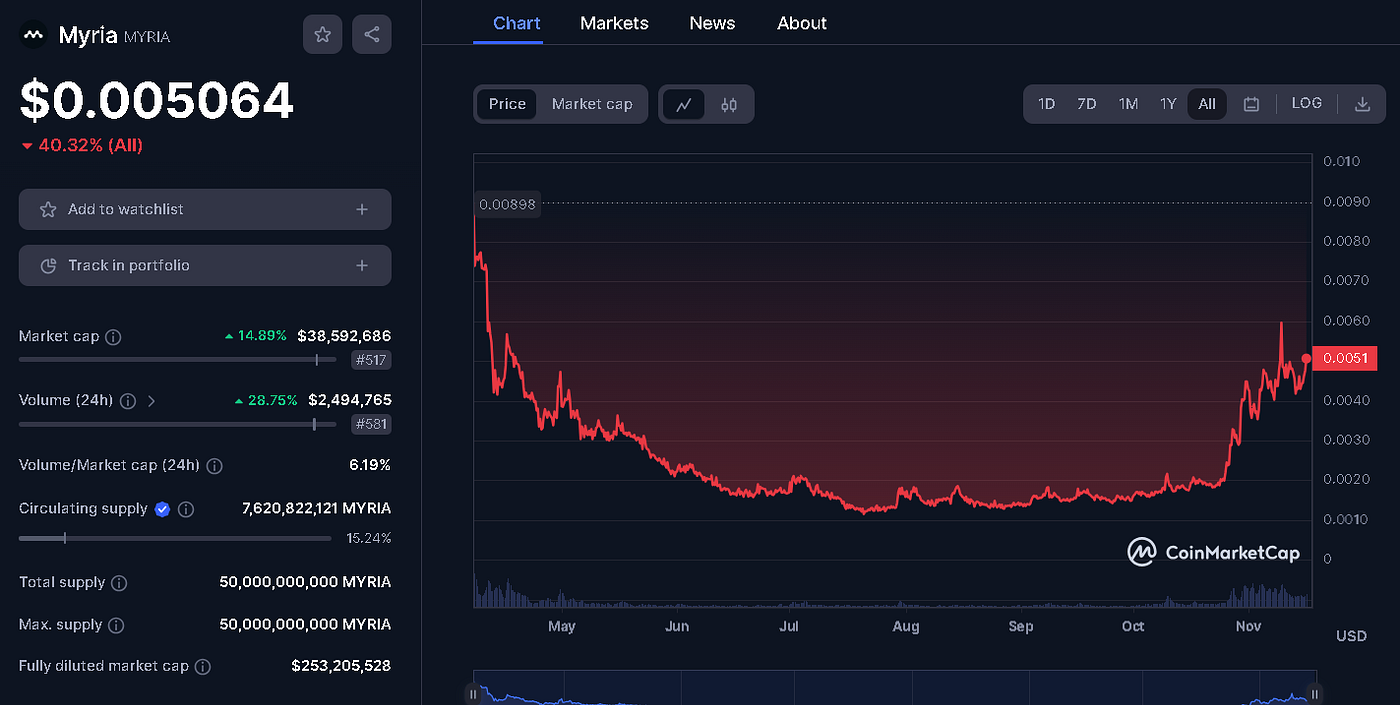Star Myria as a favorite
The width and height of the screenshot is (1400, 705).
(x=322, y=34)
